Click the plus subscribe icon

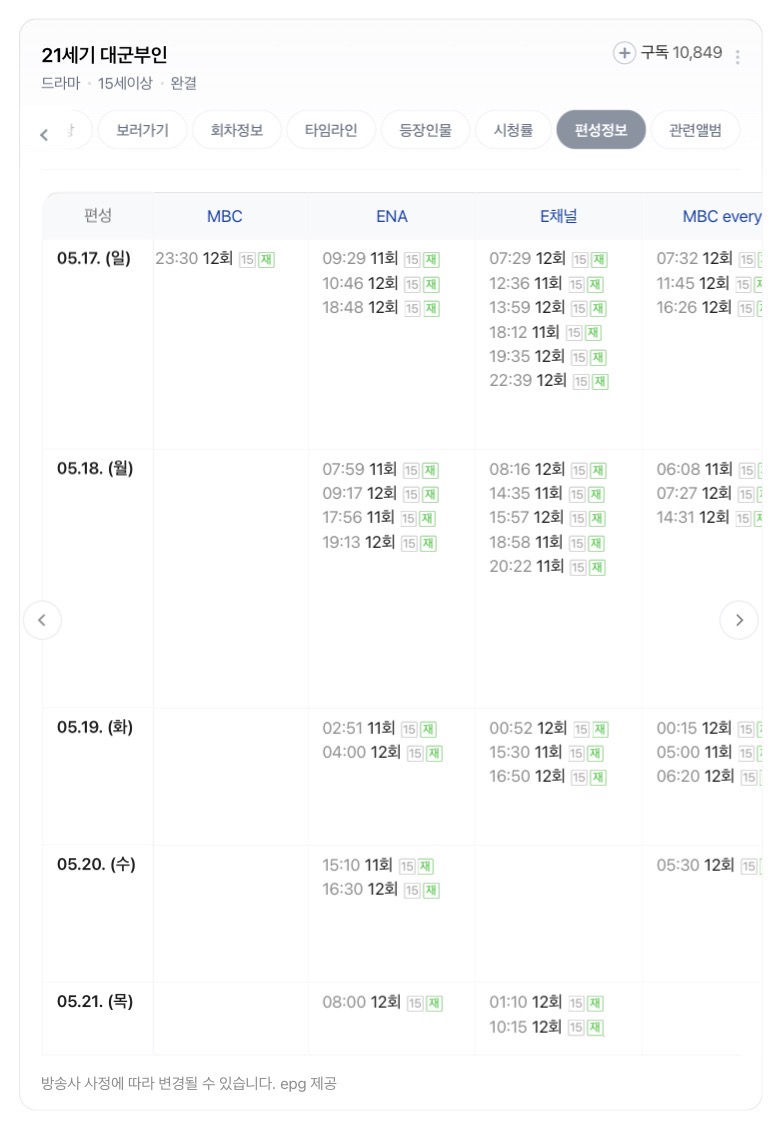(624, 52)
